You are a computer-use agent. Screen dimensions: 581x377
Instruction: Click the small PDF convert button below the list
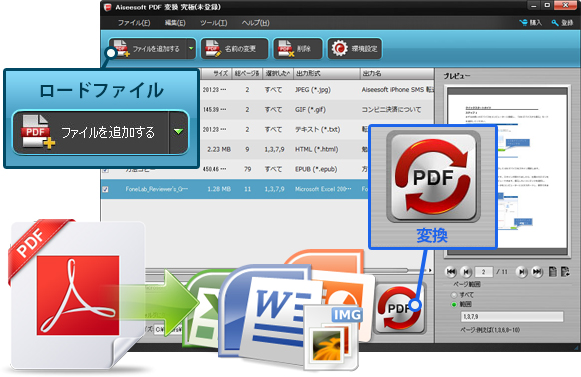[399, 309]
